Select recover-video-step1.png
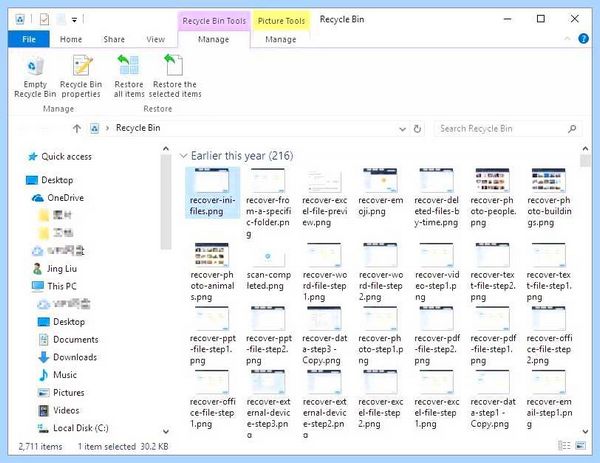Image resolution: width=600 pixels, height=463 pixels. [x=437, y=272]
